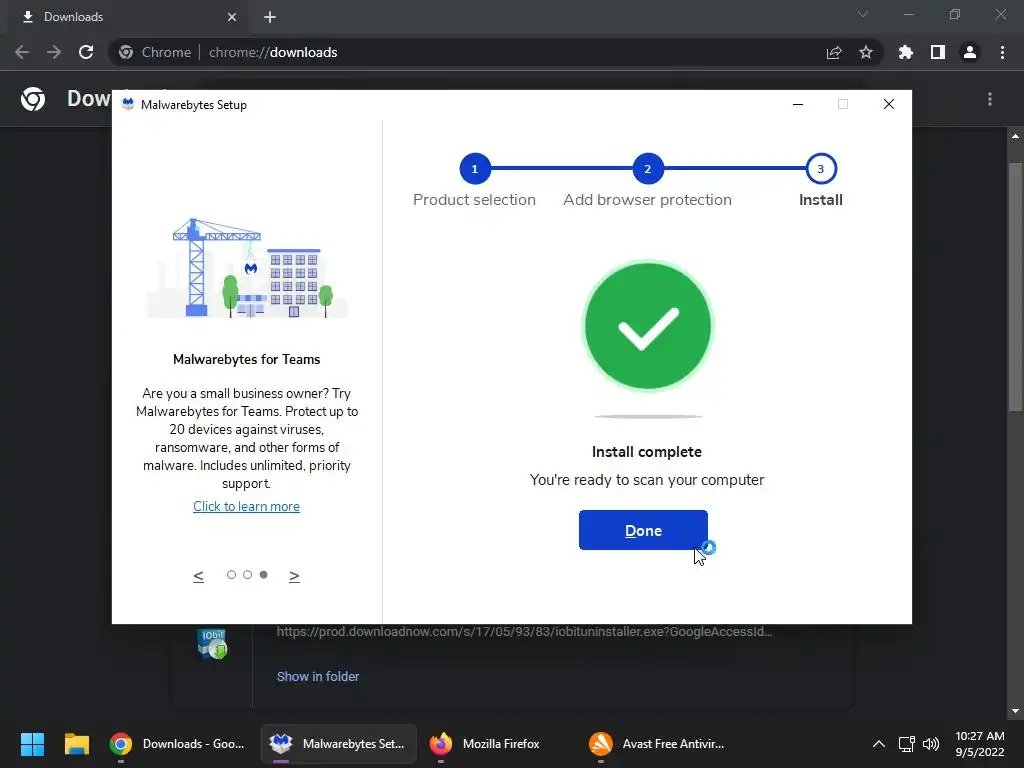Click the volume speaker tray icon

click(x=931, y=744)
